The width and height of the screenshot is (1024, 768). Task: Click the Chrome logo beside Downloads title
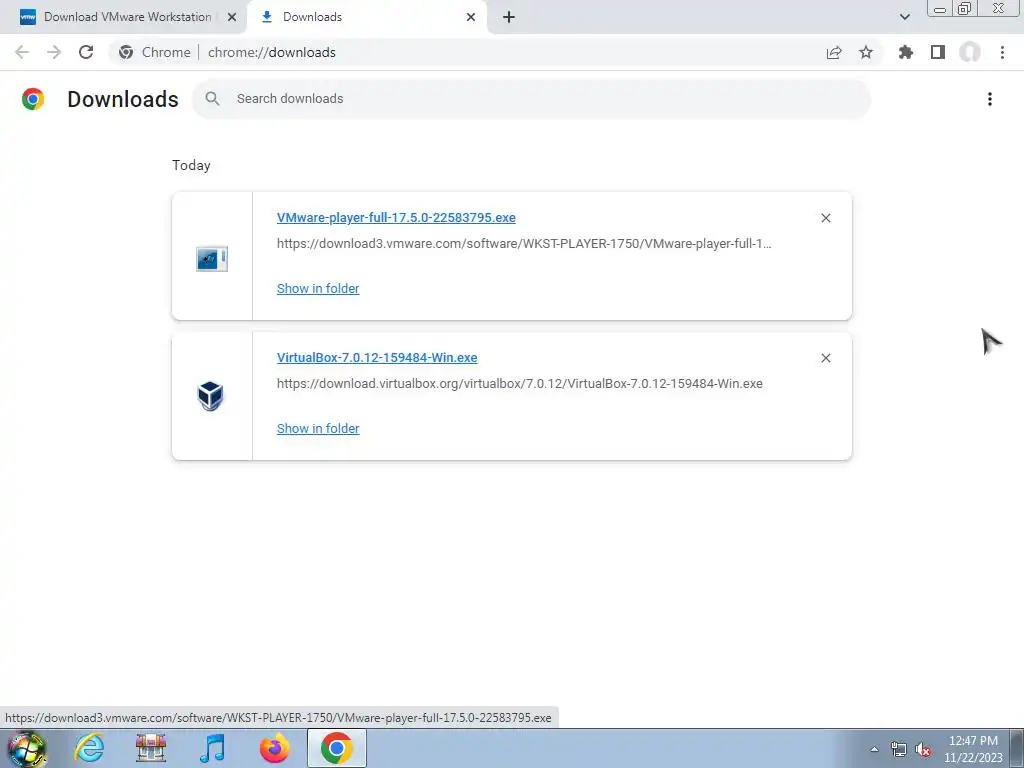pos(33,99)
